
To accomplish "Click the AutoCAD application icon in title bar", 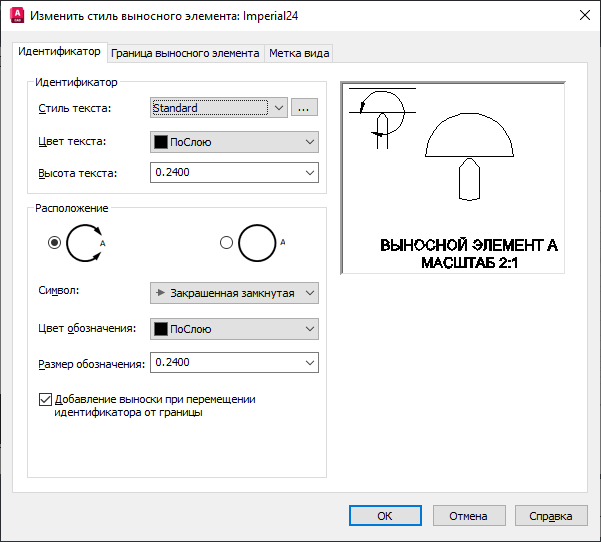I will click(x=17, y=16).
